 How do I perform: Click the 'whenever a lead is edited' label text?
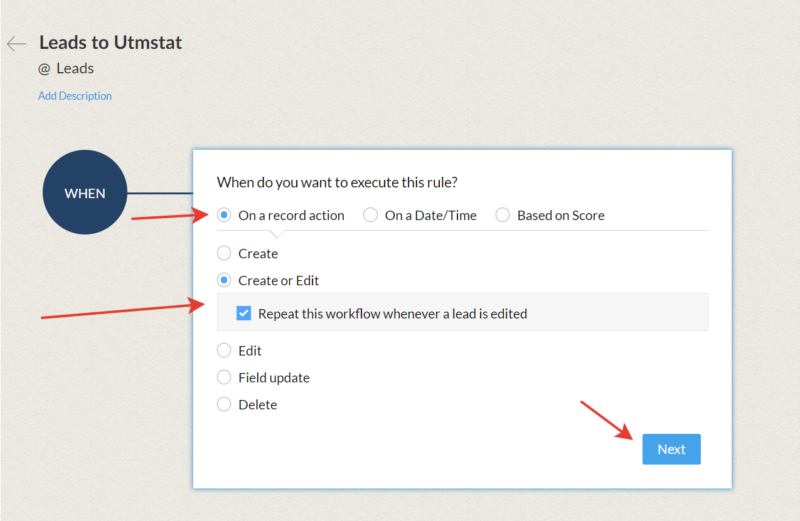(440, 313)
